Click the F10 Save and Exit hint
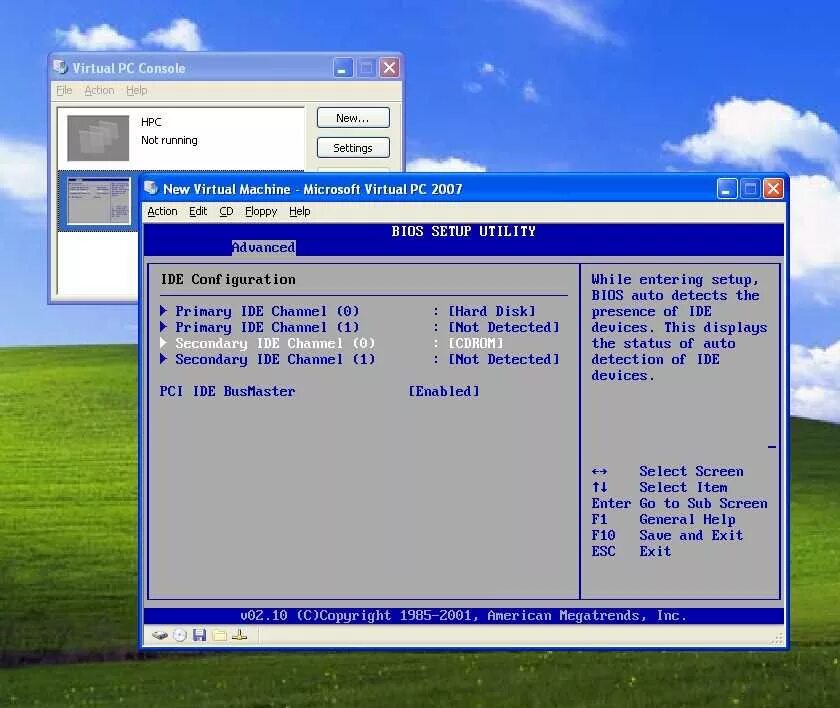The width and height of the screenshot is (840, 708). tap(668, 535)
